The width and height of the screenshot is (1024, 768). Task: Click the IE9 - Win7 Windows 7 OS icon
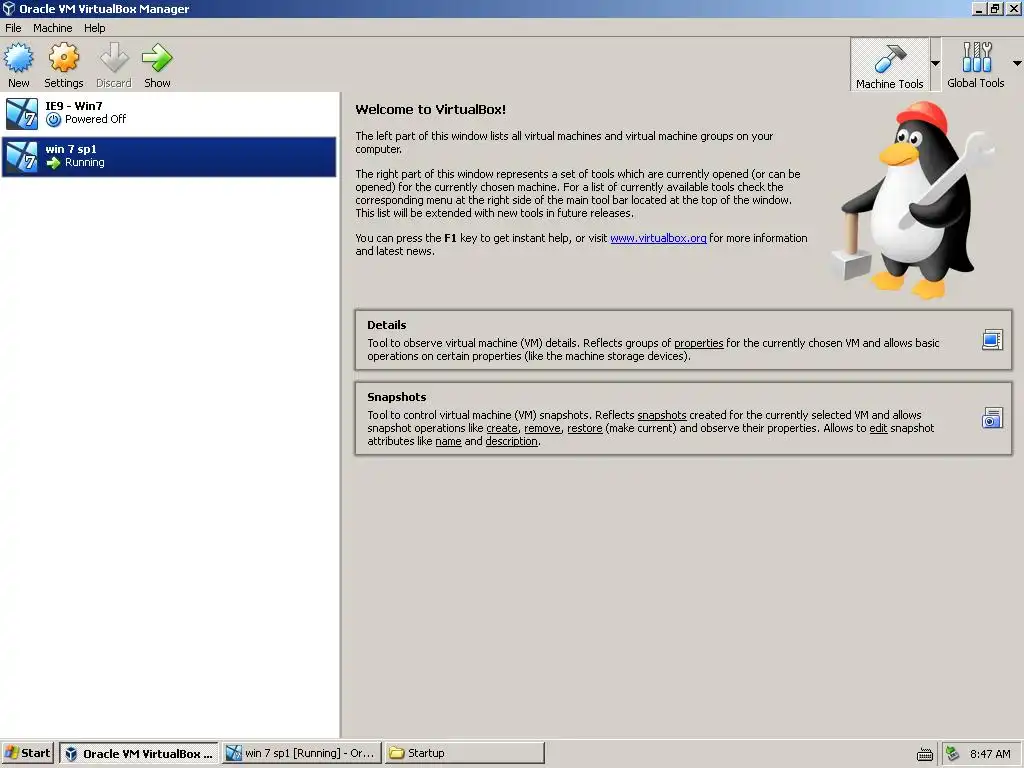click(x=22, y=114)
